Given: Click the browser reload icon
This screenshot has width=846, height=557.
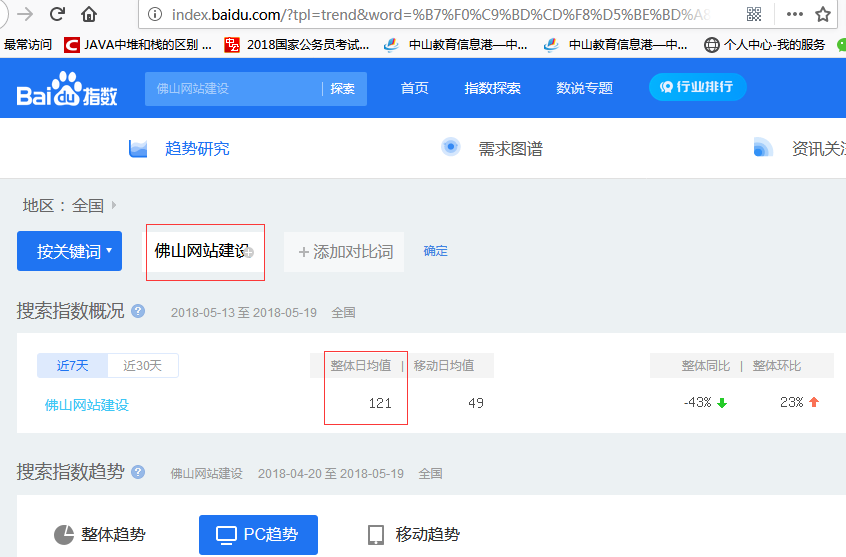Looking at the screenshot, I should coord(57,14).
